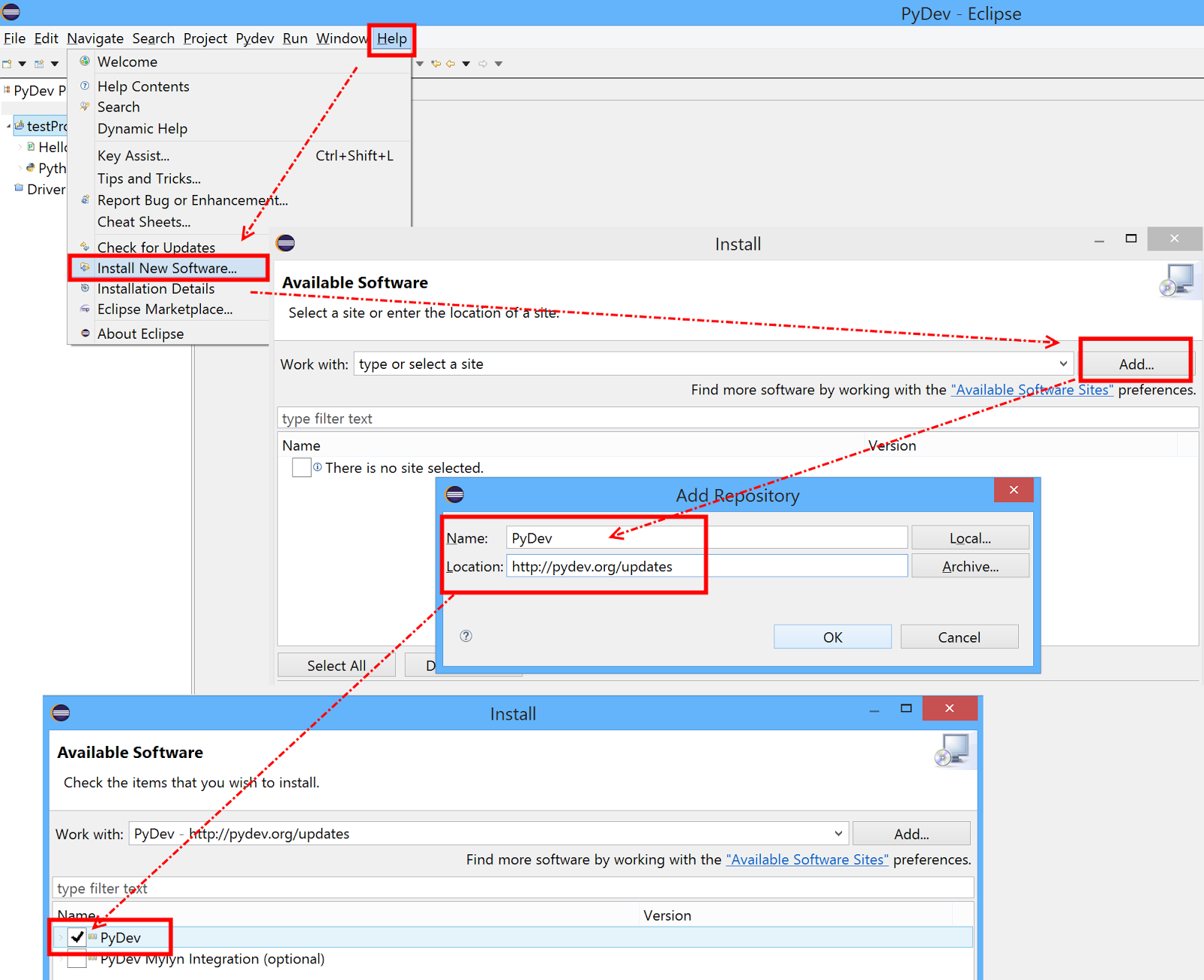
Task: Open the Help menu
Action: [x=391, y=38]
